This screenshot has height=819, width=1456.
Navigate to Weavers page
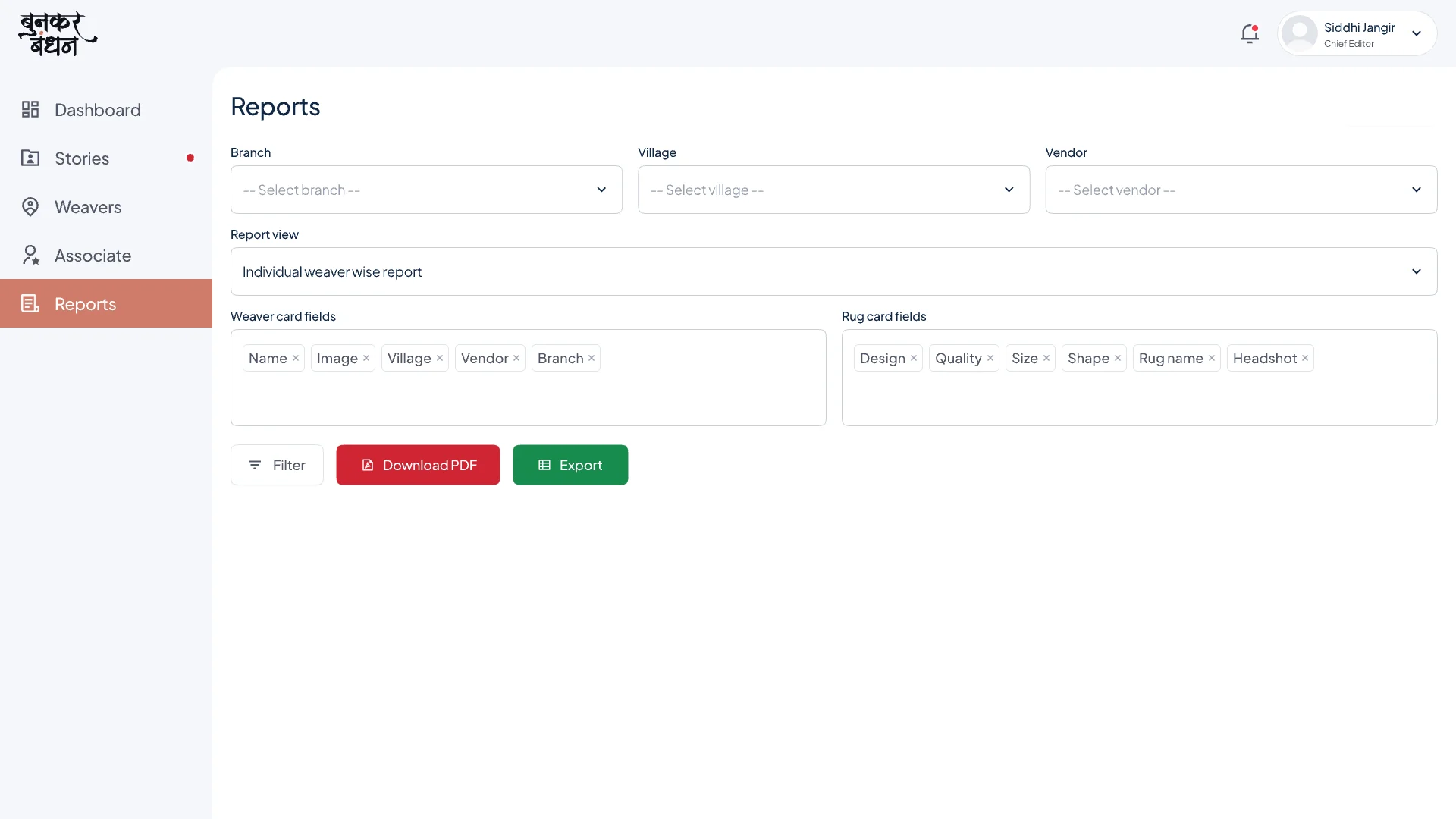[106, 207]
